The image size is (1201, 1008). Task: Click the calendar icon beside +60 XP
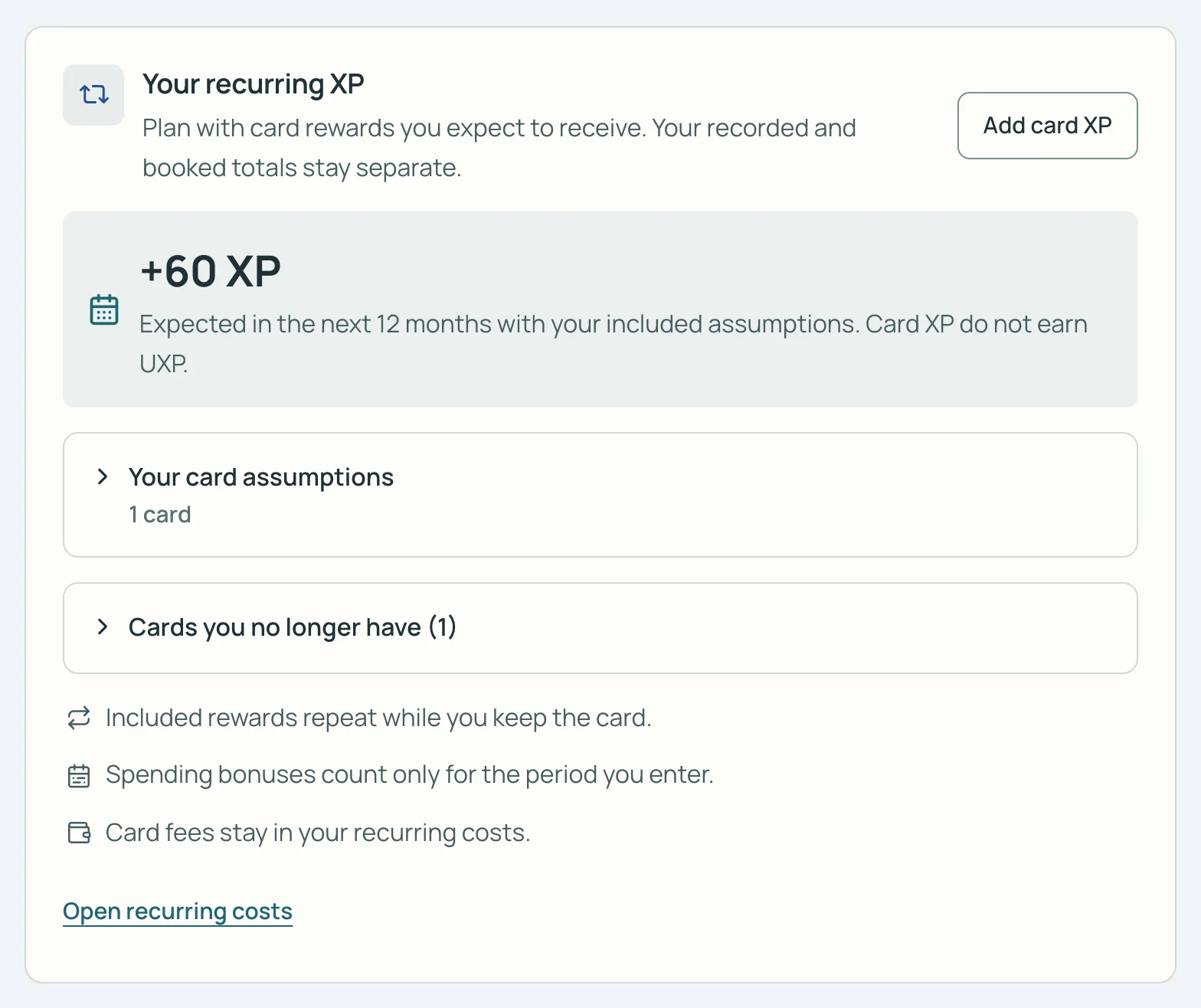[104, 309]
